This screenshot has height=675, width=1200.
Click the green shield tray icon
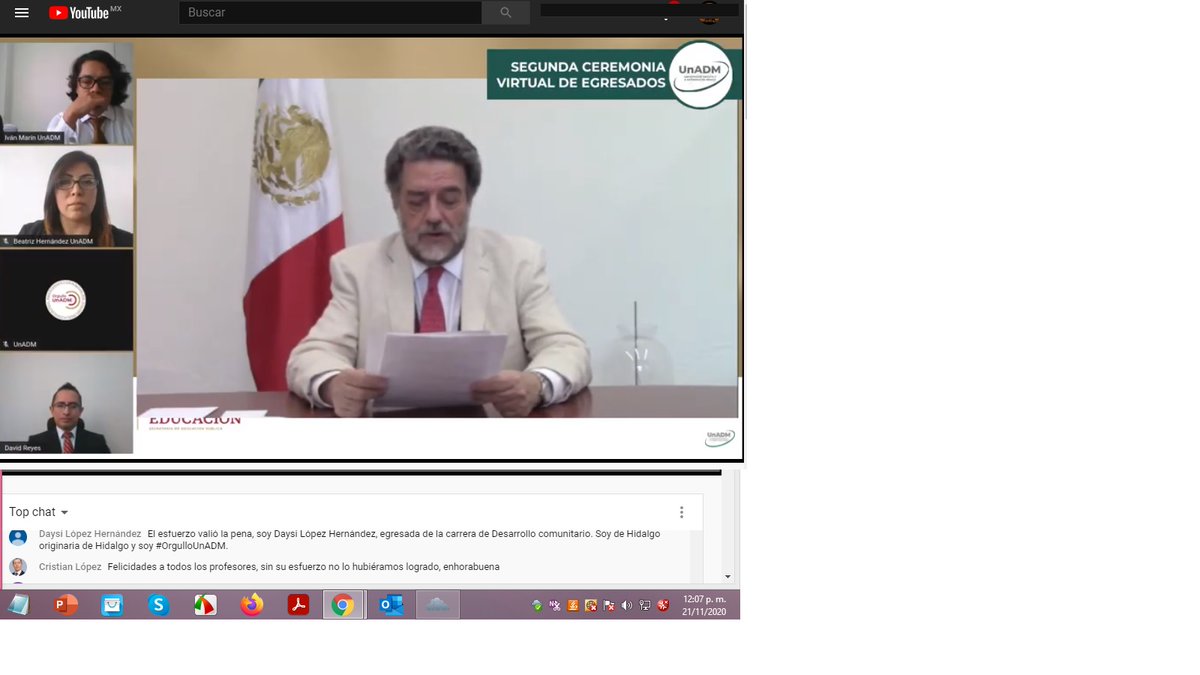[537, 605]
